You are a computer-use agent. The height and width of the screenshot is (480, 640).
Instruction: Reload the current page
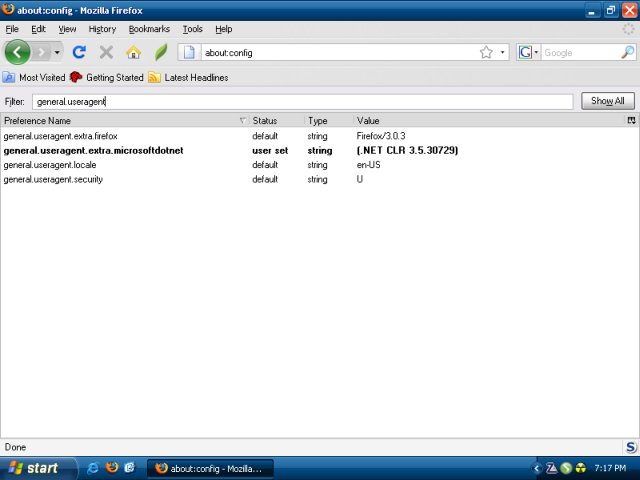tap(79, 52)
